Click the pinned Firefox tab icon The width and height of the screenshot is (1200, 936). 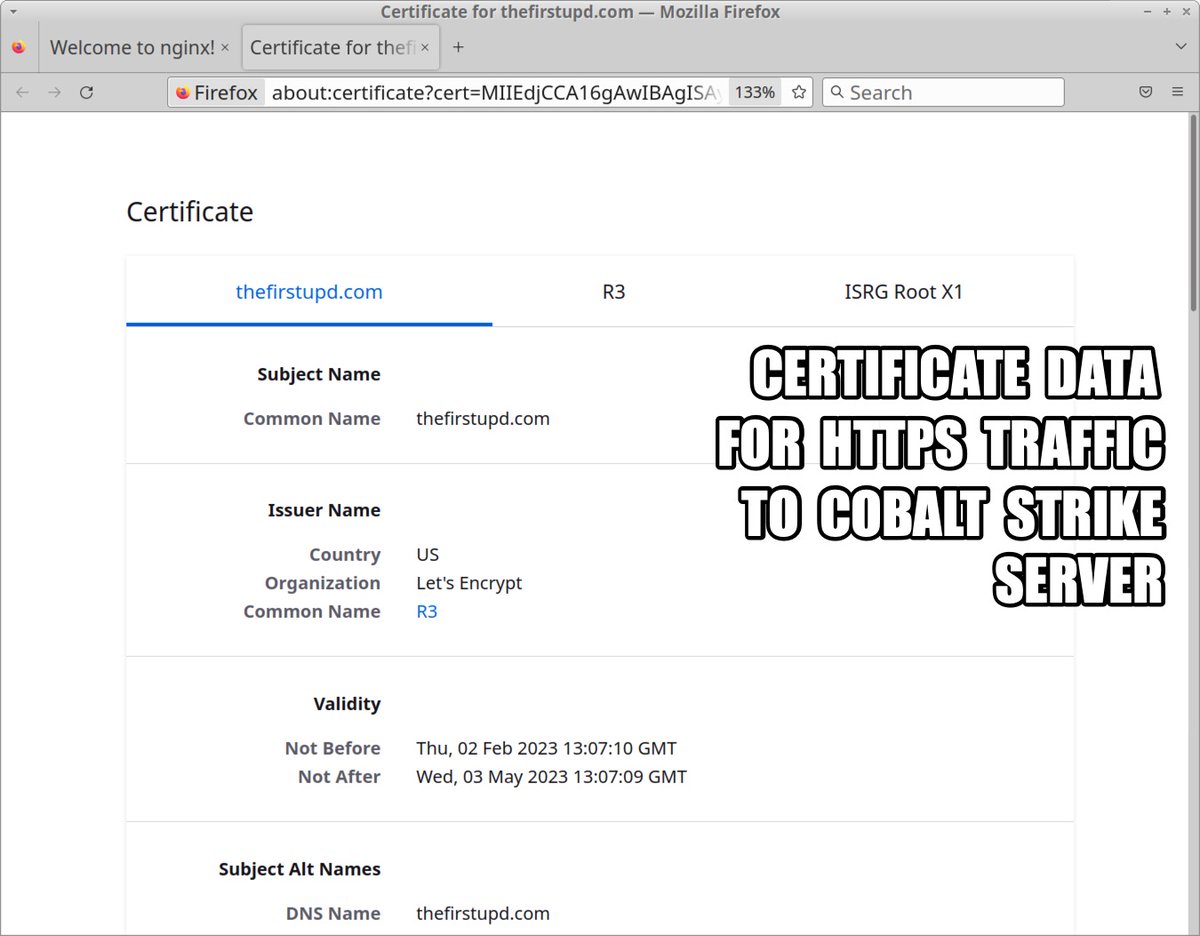[19, 47]
